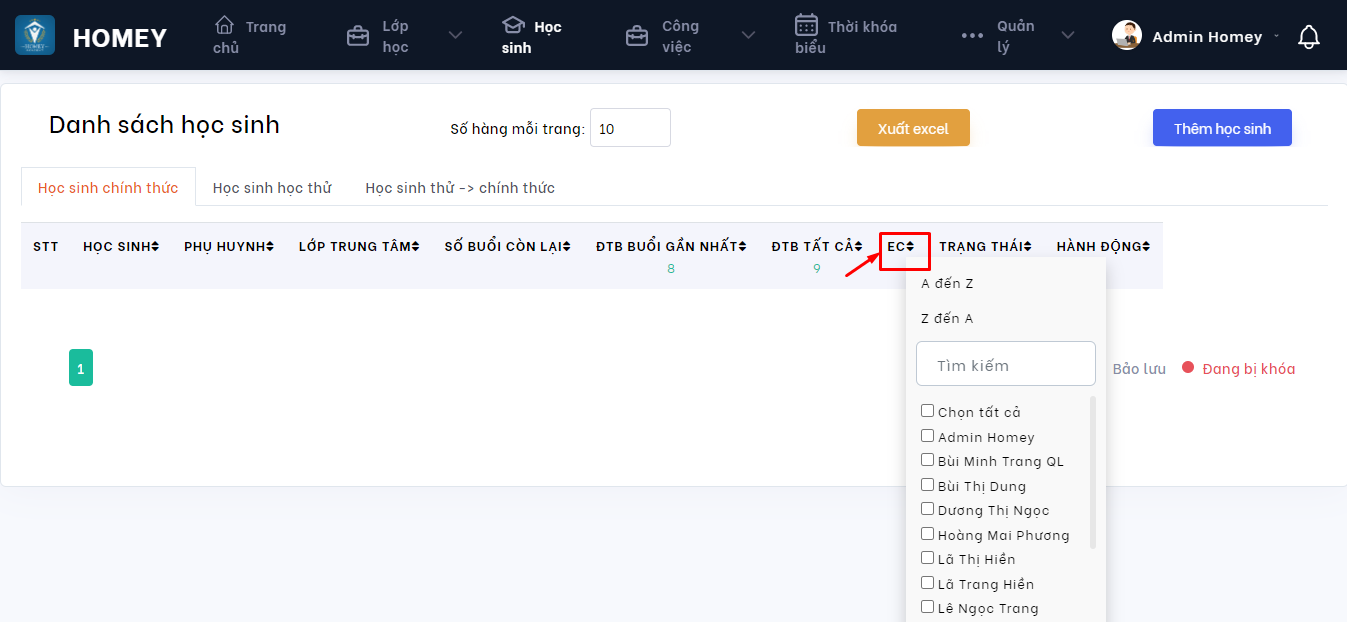The height and width of the screenshot is (622, 1347).
Task: Sort by Lớp trung tâm column arrows
Action: [416, 247]
